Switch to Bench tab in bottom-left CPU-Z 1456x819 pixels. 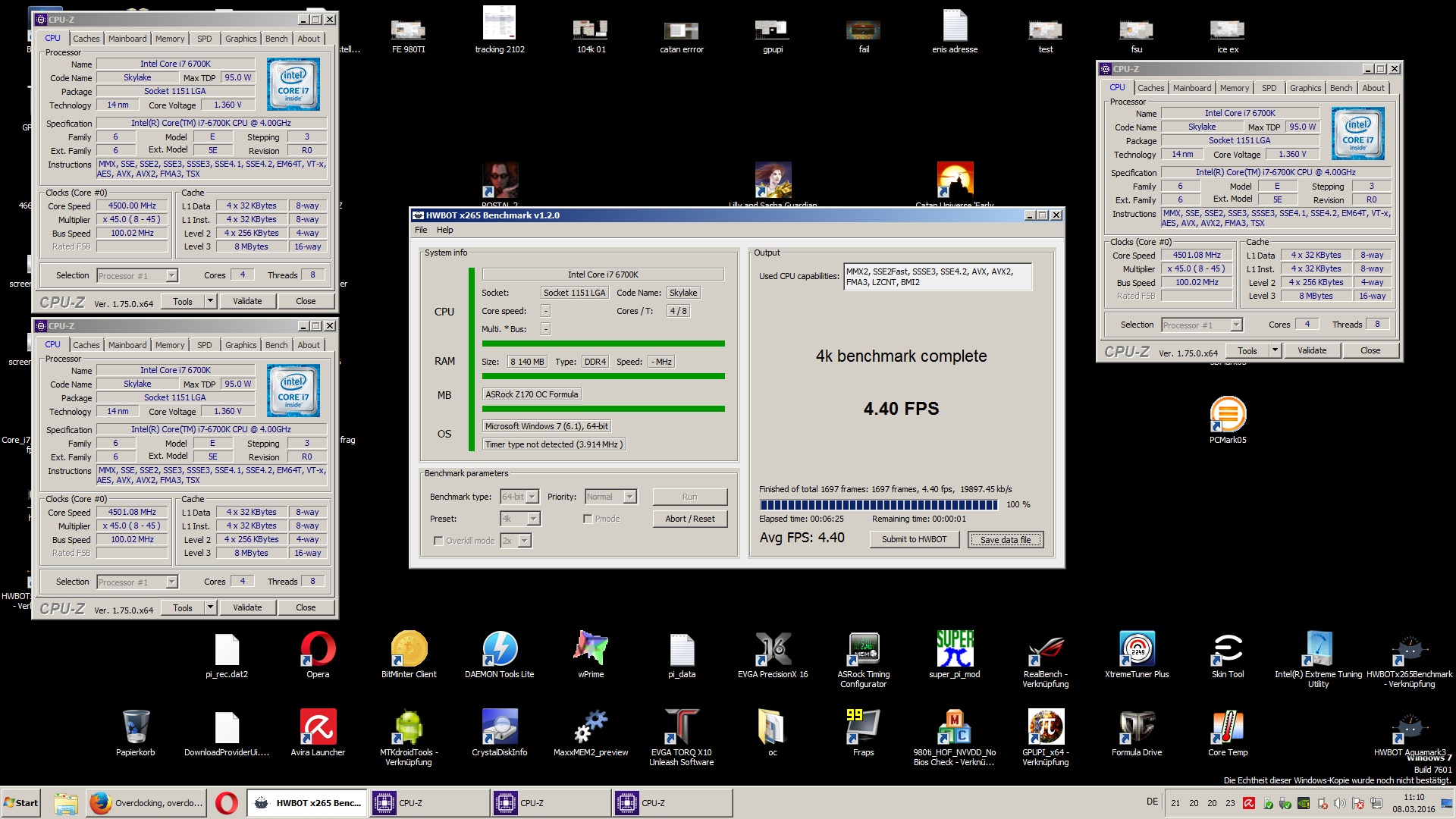click(277, 345)
